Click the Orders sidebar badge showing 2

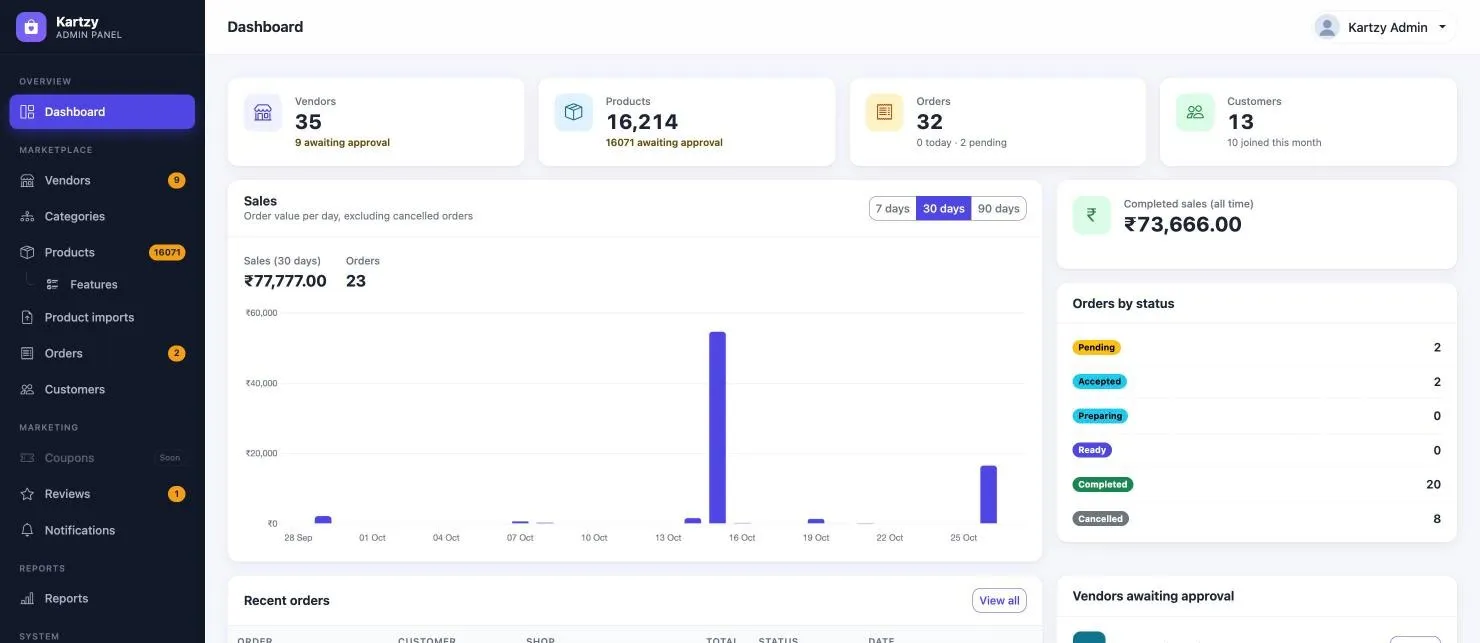(176, 354)
